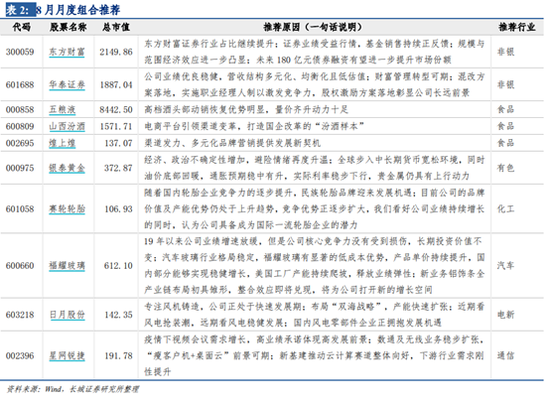Click the highlighted 表 2 label
Image resolution: width=550 pixels, height=401 pixels.
pyautogui.click(x=21, y=10)
